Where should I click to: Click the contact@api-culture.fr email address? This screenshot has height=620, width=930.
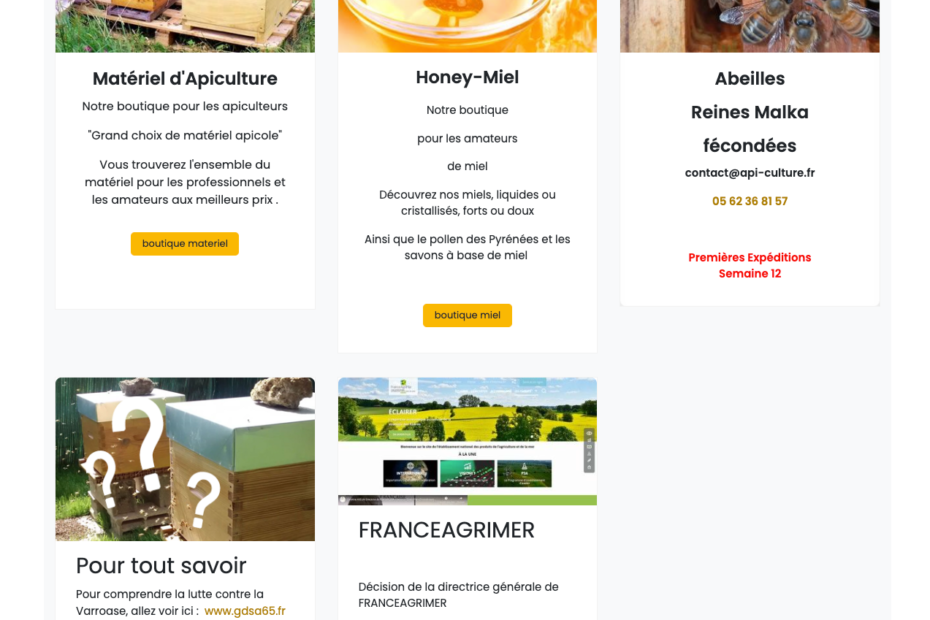coord(750,173)
